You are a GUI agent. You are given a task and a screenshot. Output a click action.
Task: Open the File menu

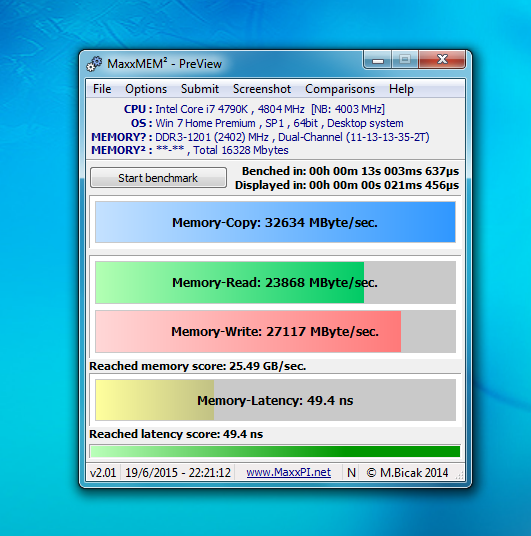(102, 89)
